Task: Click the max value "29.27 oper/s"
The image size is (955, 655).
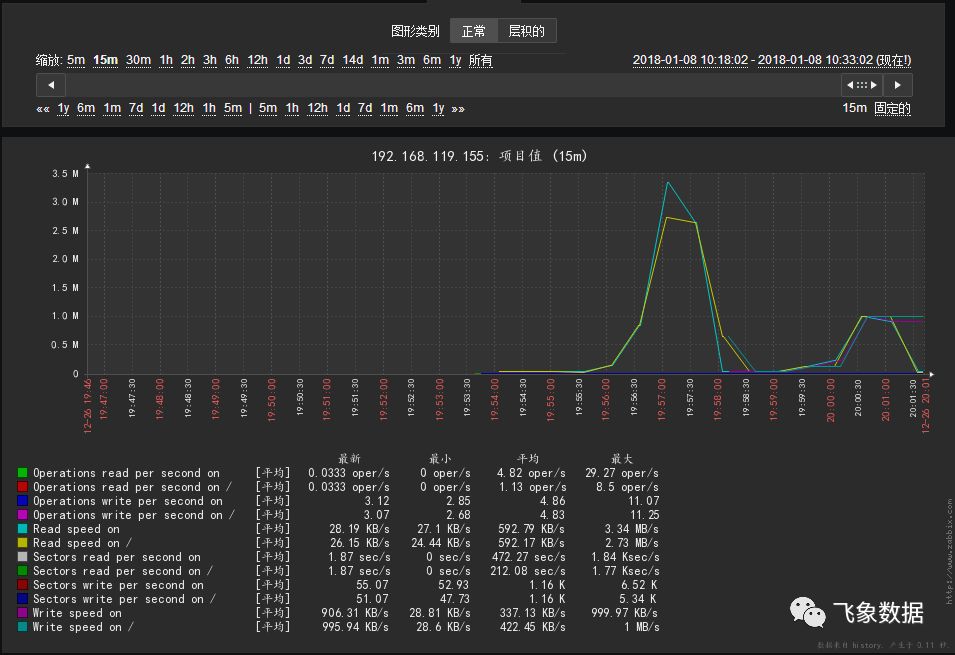Action: [x=622, y=473]
